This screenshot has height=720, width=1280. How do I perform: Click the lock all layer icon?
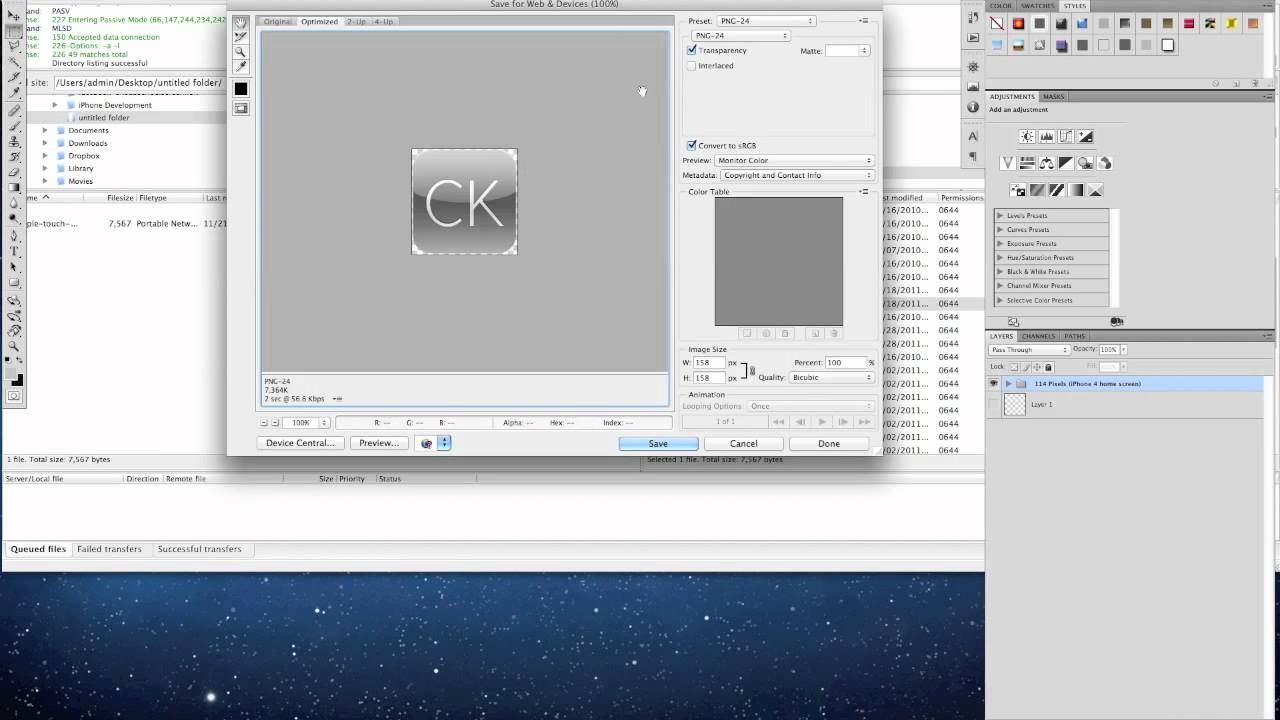click(1048, 367)
